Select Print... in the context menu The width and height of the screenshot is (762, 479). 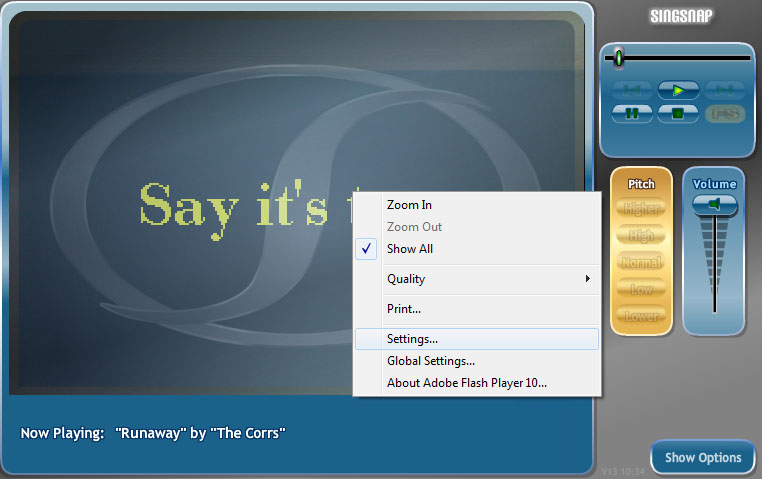477,309
